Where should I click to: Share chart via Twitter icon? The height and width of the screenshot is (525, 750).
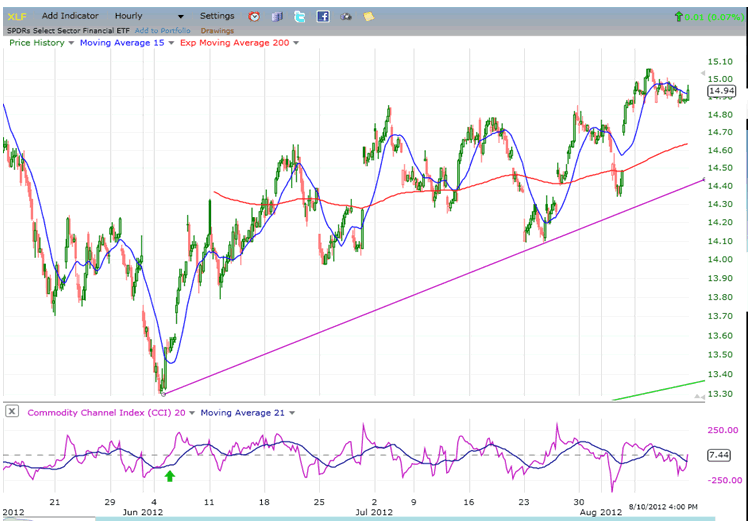coord(300,16)
